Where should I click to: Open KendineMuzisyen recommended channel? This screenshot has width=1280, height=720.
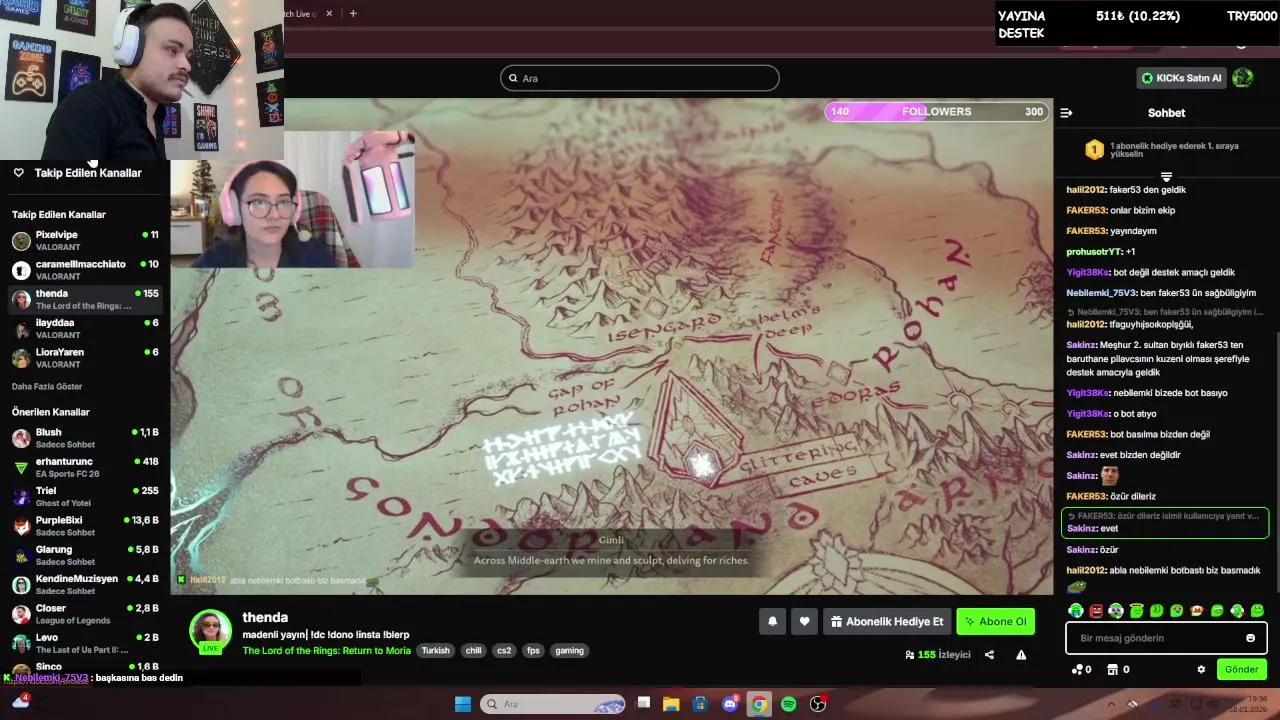point(85,584)
